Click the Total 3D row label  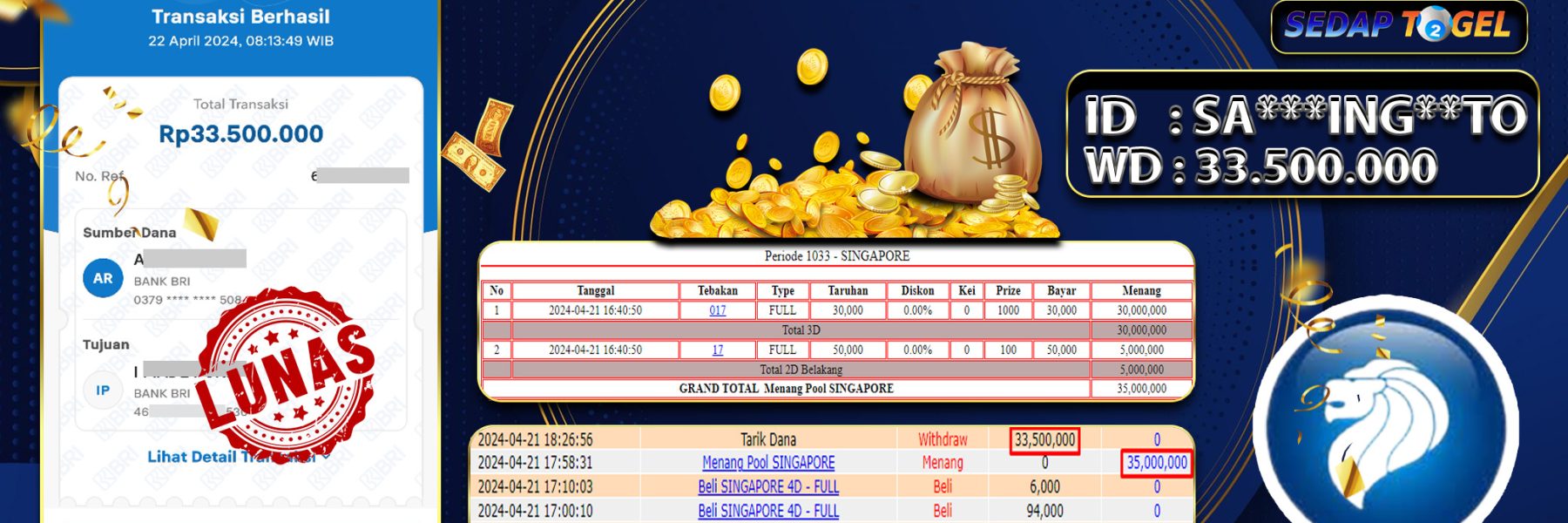click(x=801, y=330)
